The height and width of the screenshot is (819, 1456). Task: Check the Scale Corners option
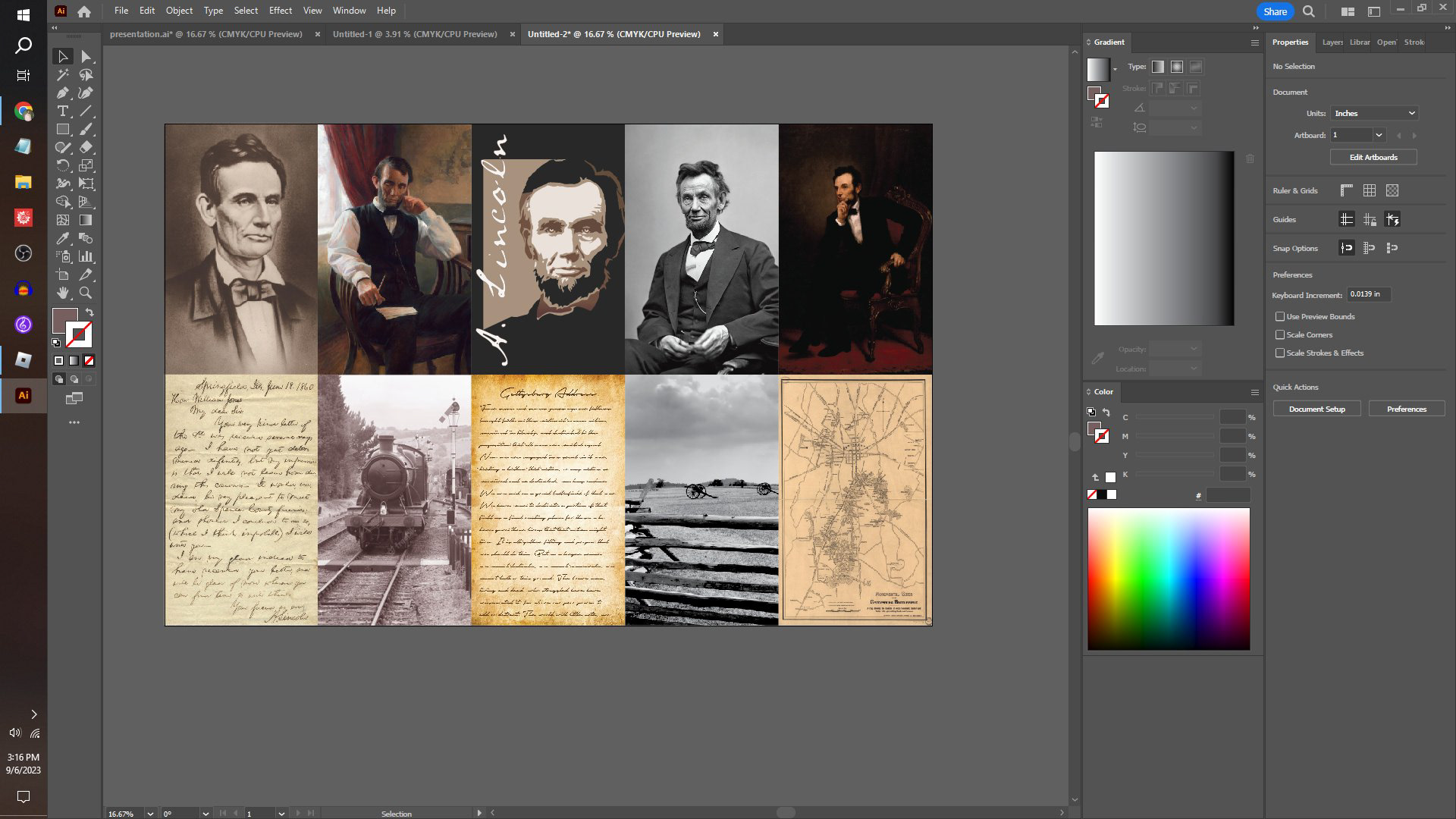1280,334
